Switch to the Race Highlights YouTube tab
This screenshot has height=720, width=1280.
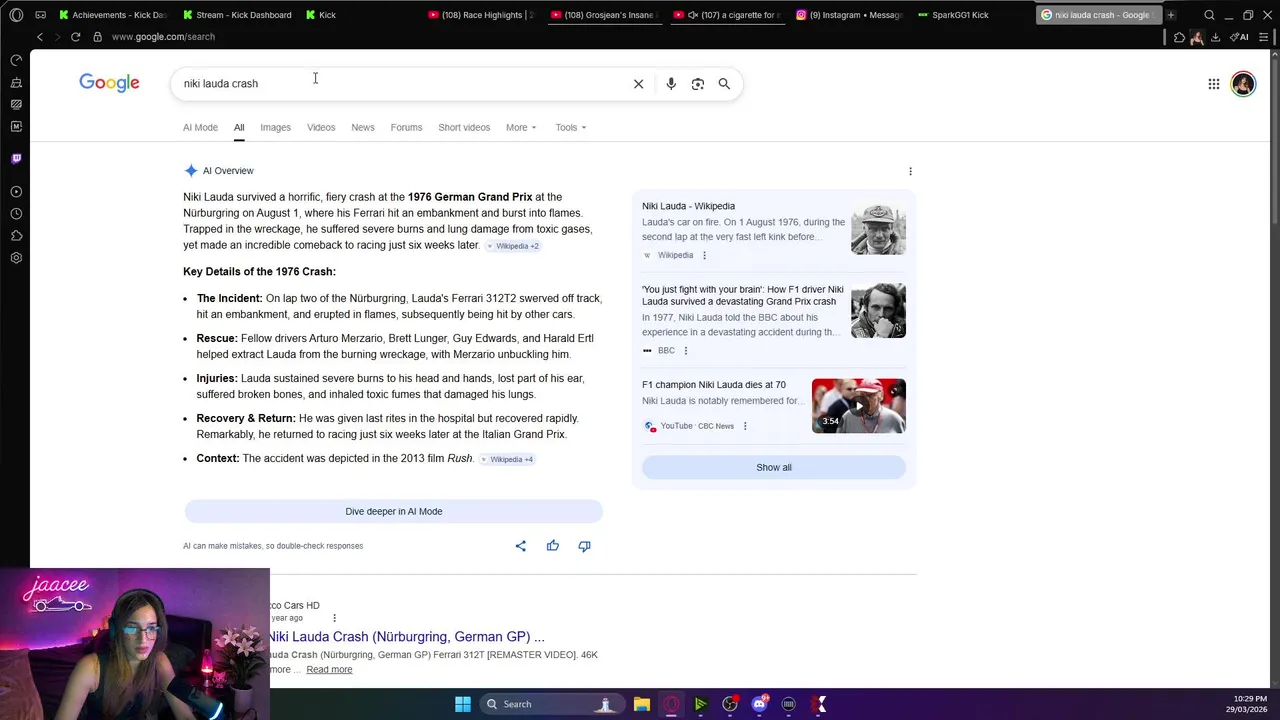[x=482, y=15]
